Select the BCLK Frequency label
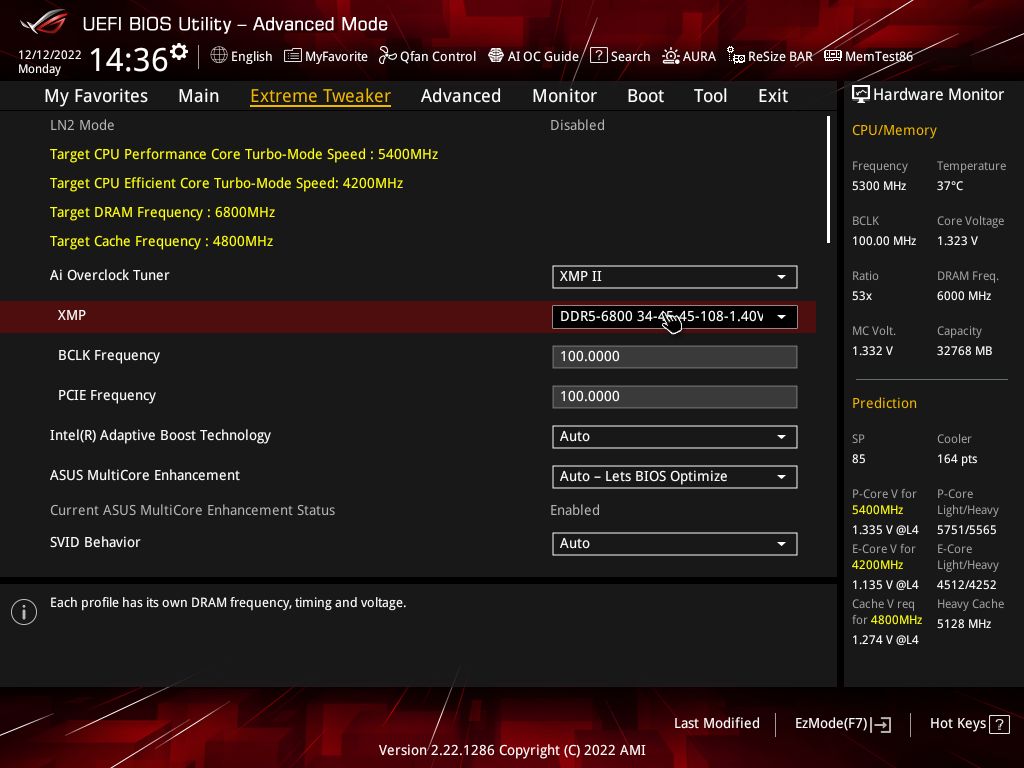The height and width of the screenshot is (768, 1024). pos(109,355)
